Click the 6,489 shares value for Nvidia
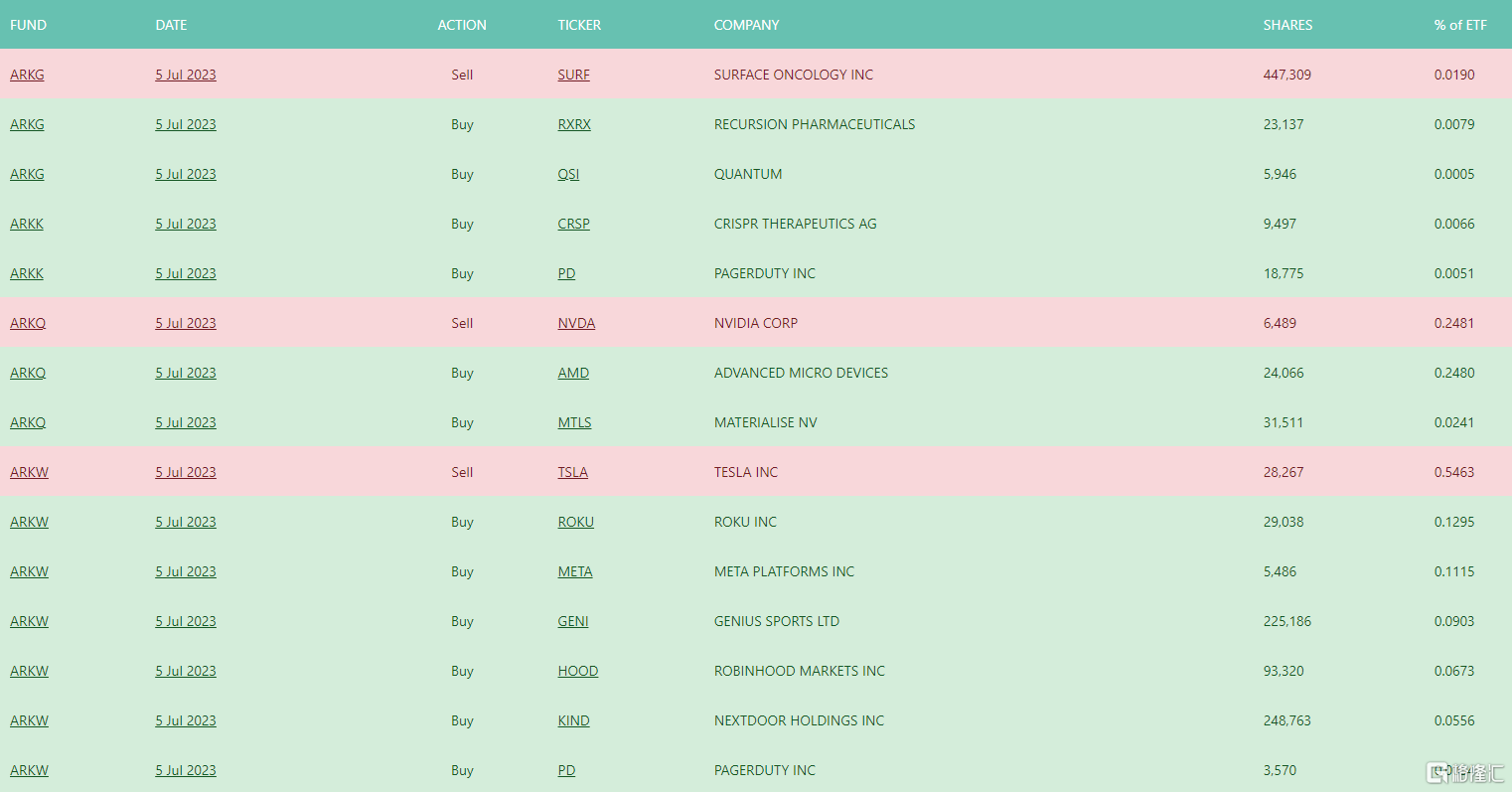 click(1280, 323)
